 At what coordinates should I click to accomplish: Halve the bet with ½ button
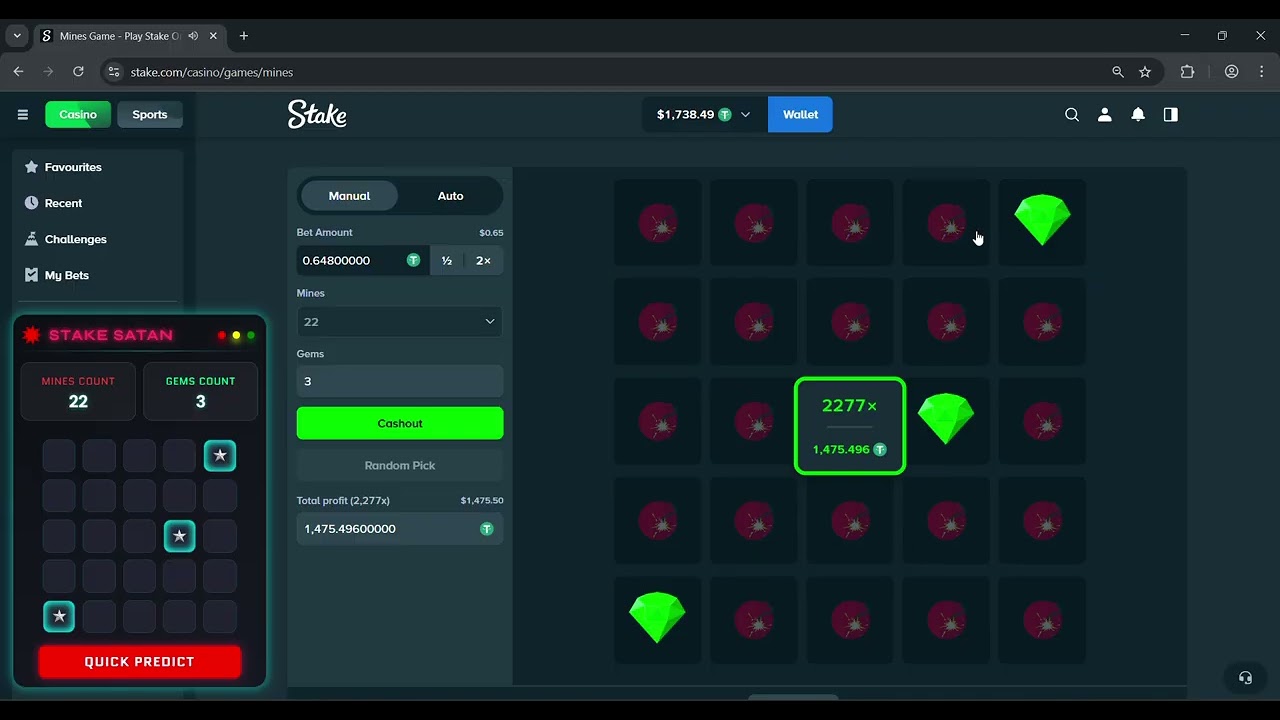(447, 260)
